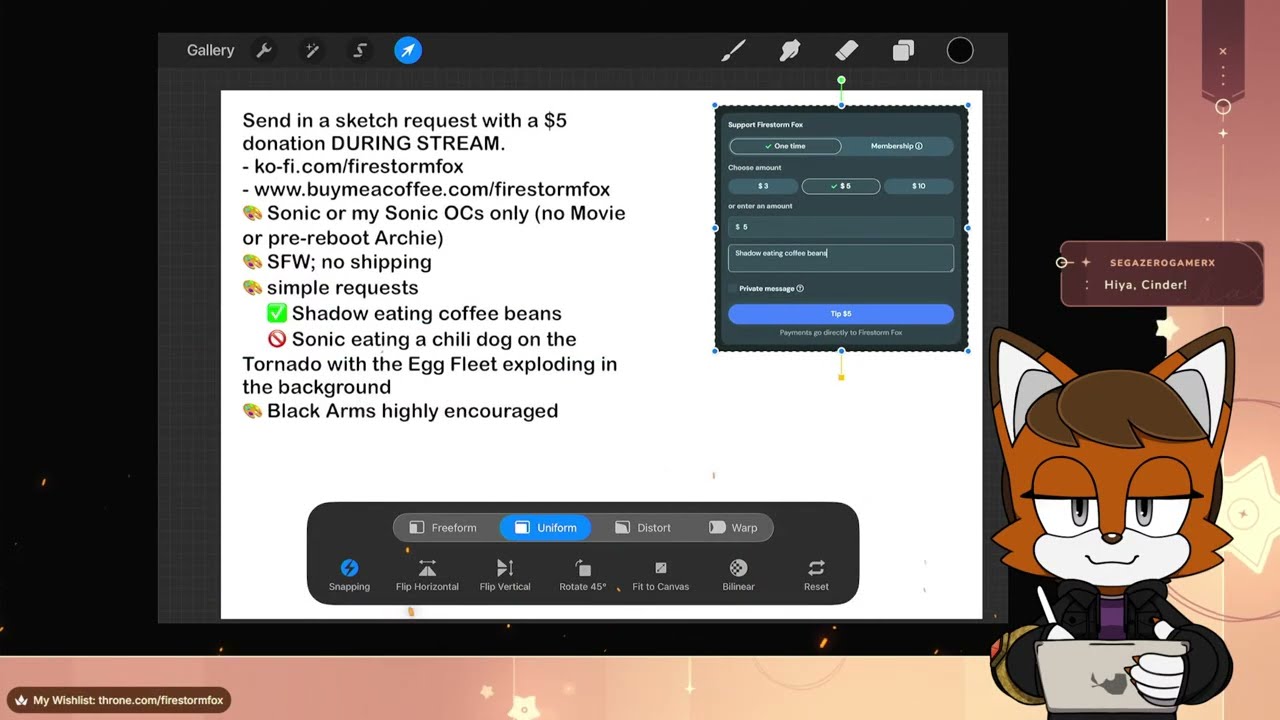Select the Uniform transform mode

pos(546,527)
